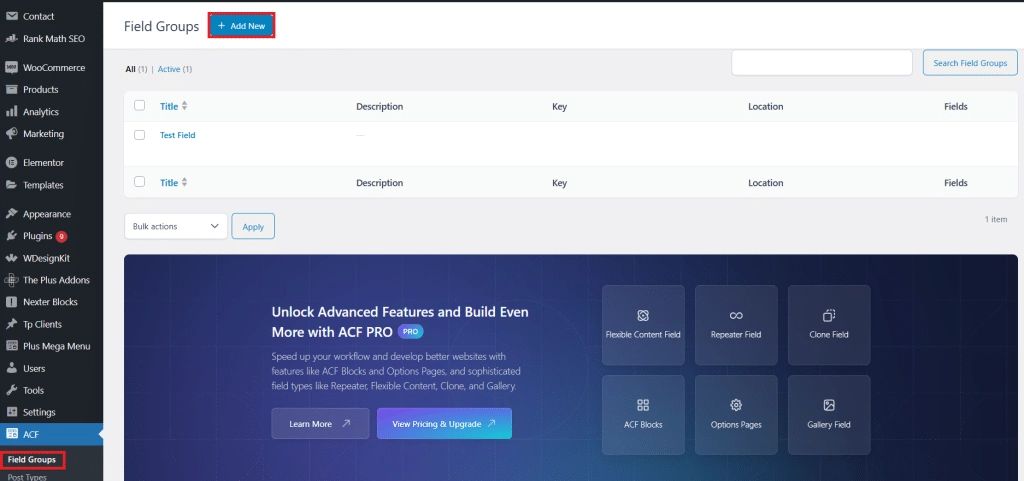Image resolution: width=1024 pixels, height=481 pixels.
Task: Open the Test Field group link
Action: click(x=178, y=135)
